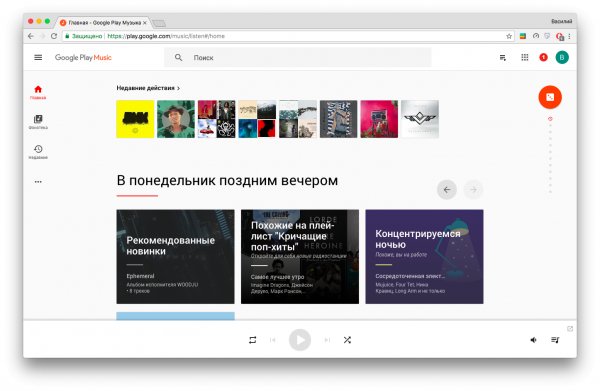Viewport: 600px width, 391px height.
Task: Show previous recommendations with left arrow
Action: pyautogui.click(x=447, y=189)
